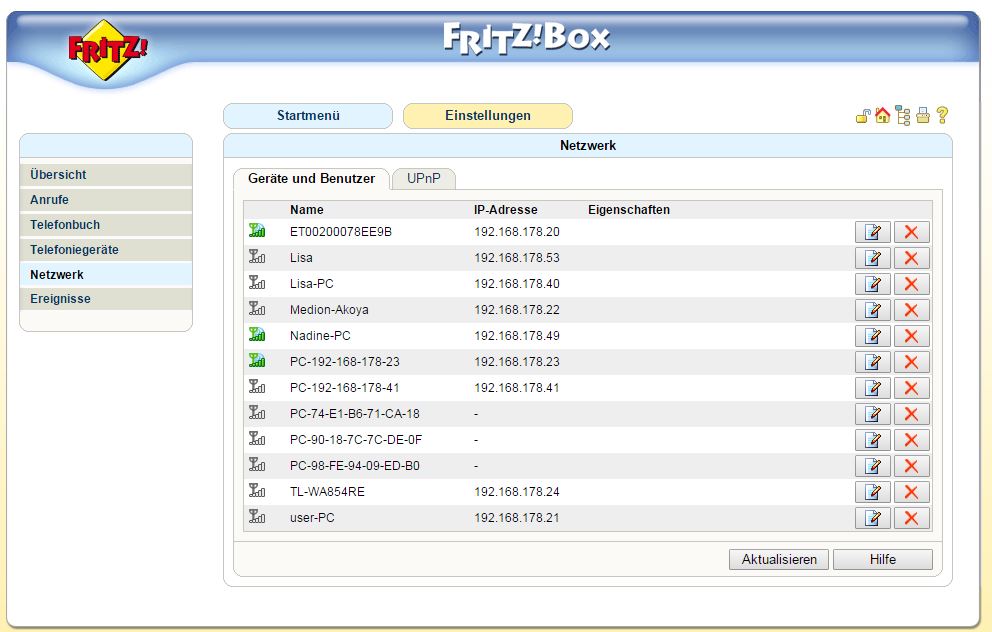992x632 pixels.
Task: Delete the ET00200078EE9B device entry
Action: [x=911, y=232]
